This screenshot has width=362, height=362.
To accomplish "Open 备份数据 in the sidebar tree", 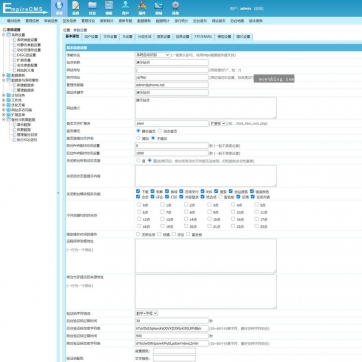I will 24,125.
